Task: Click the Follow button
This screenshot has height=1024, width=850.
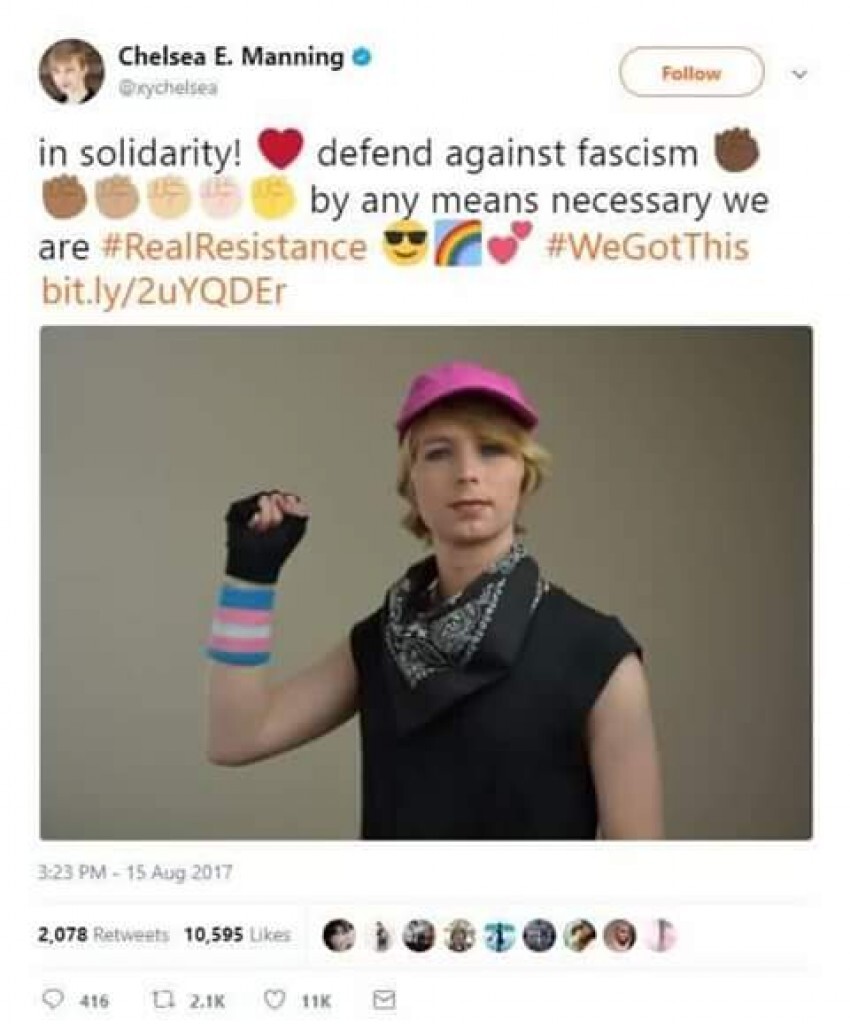Action: [691, 72]
